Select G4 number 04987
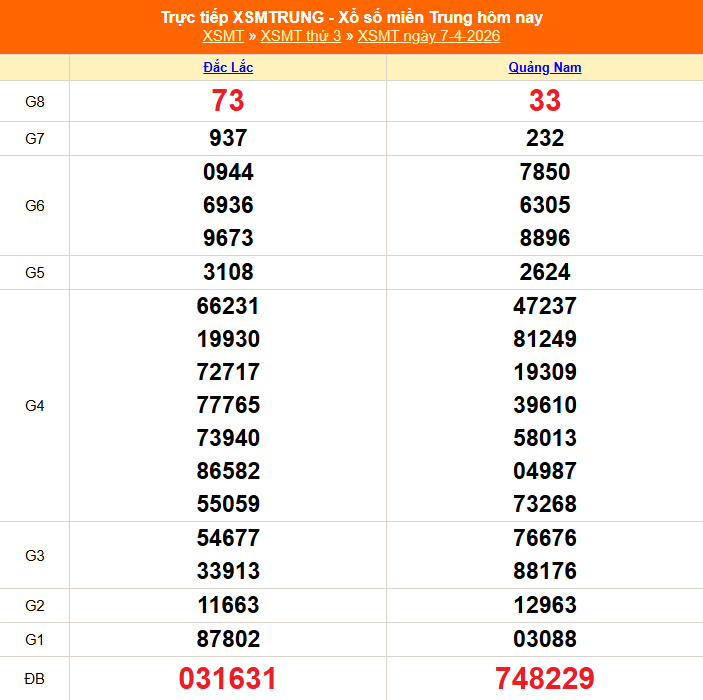 [545, 471]
